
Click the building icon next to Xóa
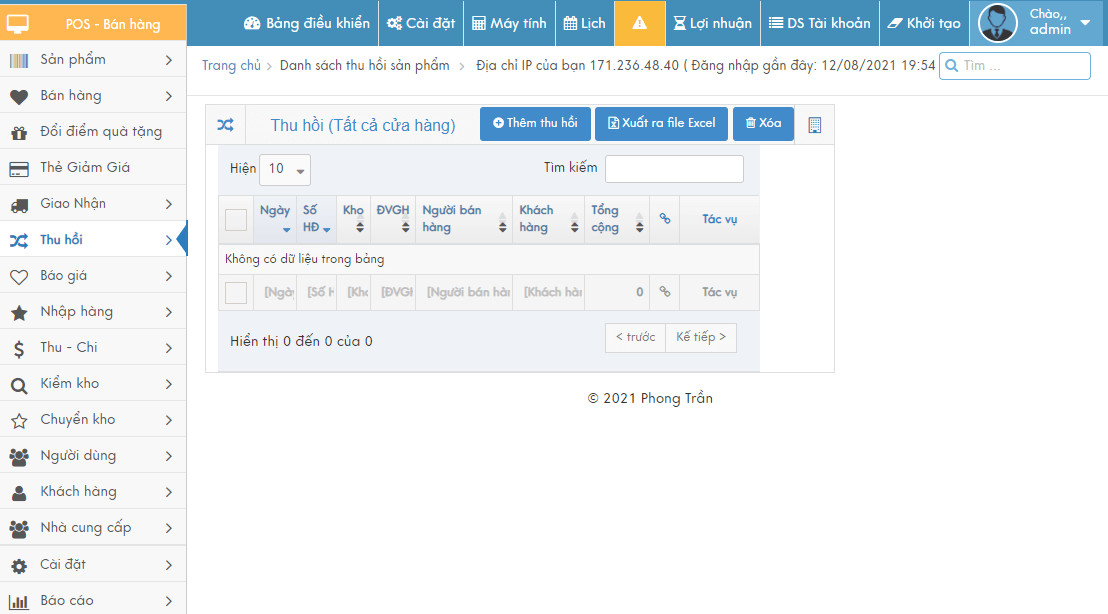[x=814, y=125]
